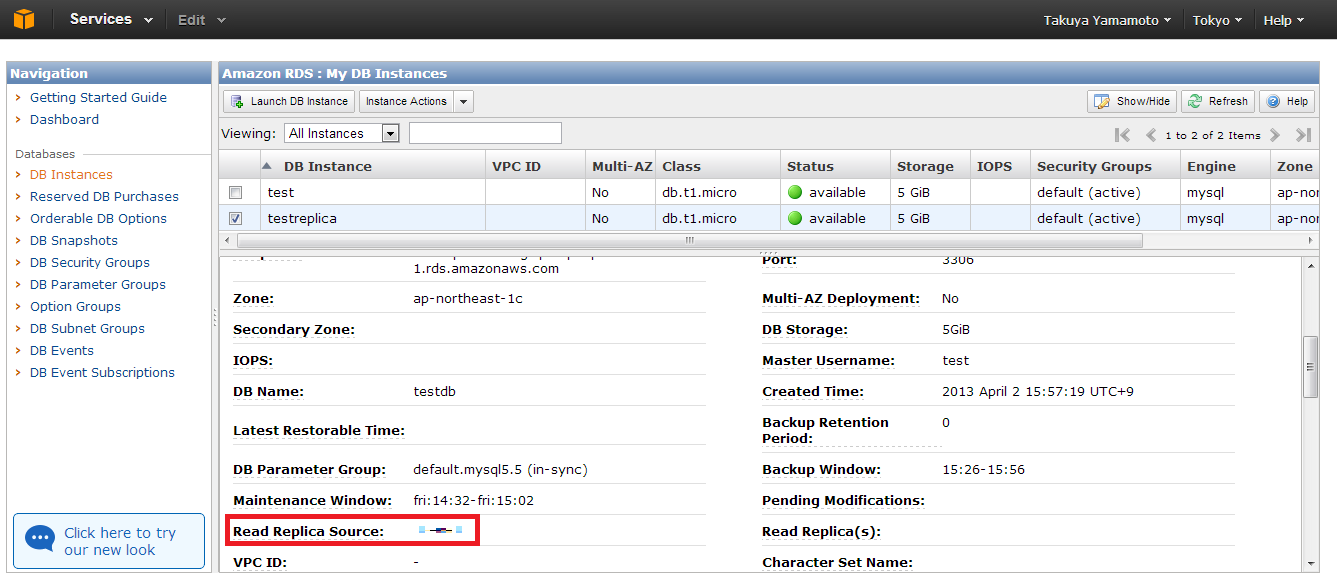The image size is (1337, 583).
Task: Open the Viewing All Instances combo box
Action: tap(342, 133)
